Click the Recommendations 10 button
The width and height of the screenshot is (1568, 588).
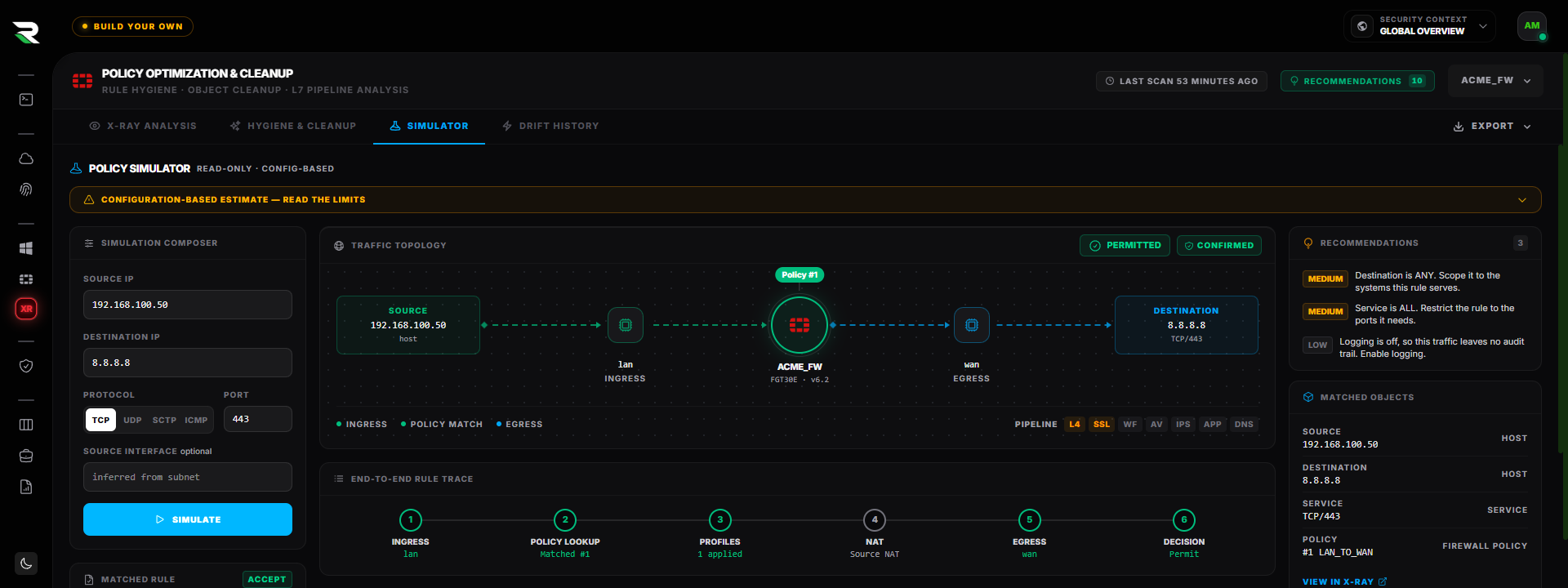point(1357,81)
